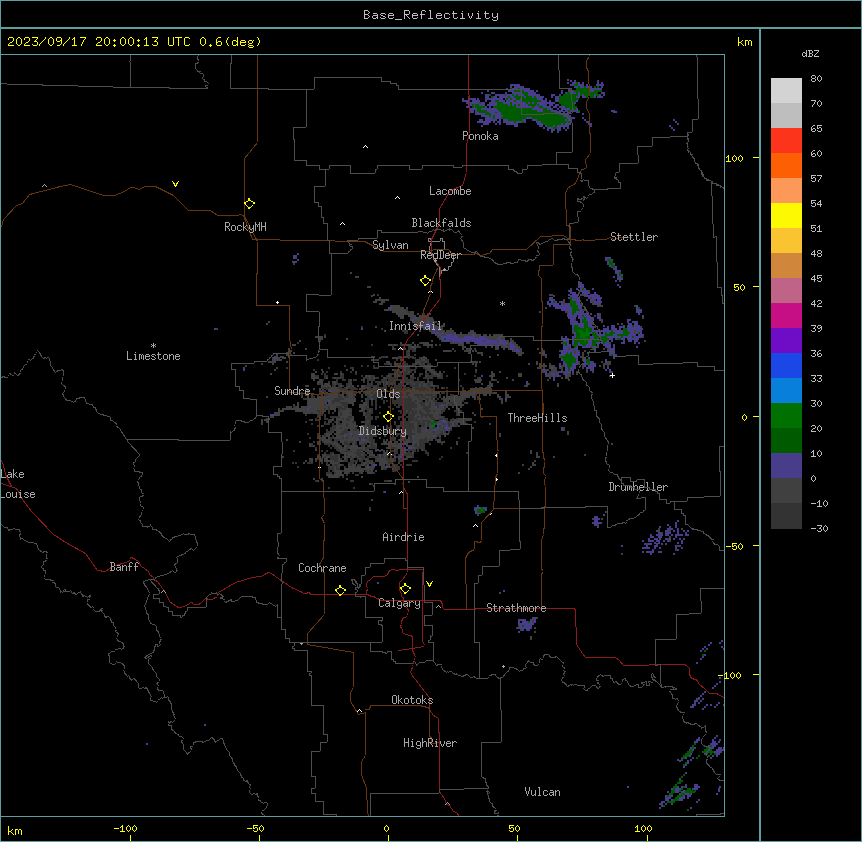
Task: Click the Stettler label
Action: pos(634,237)
